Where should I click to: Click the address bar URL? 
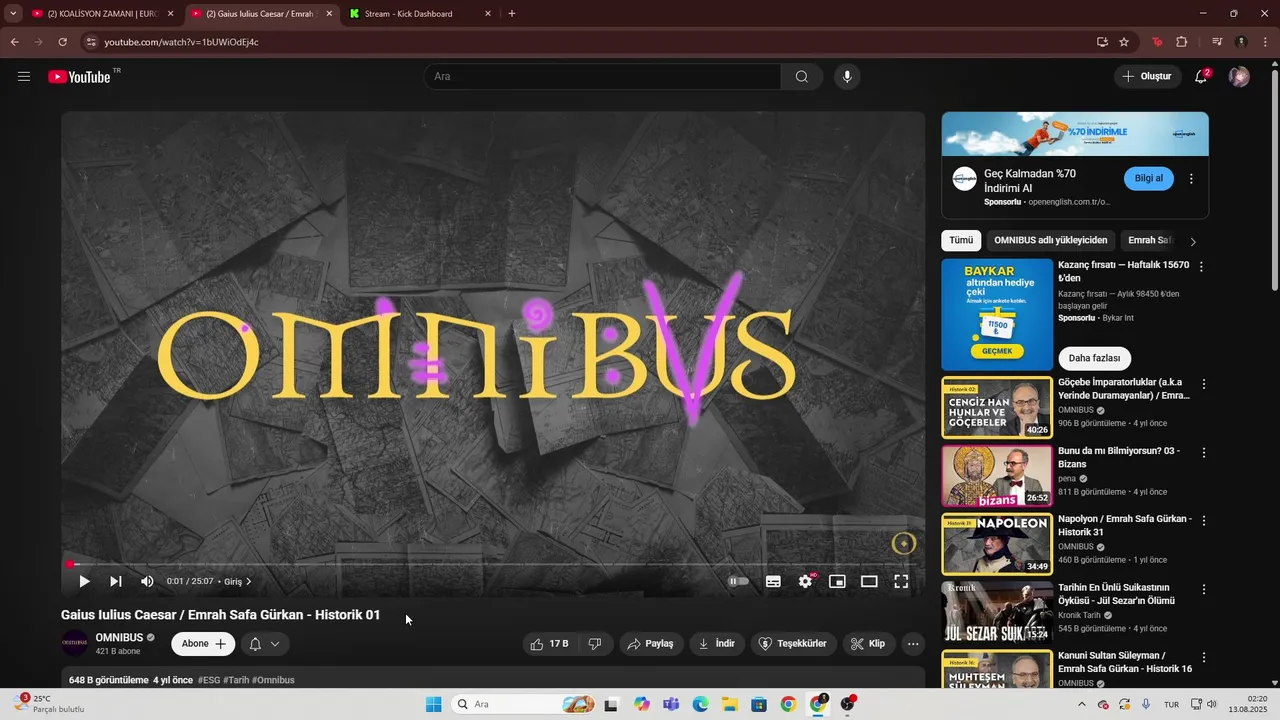(x=181, y=42)
